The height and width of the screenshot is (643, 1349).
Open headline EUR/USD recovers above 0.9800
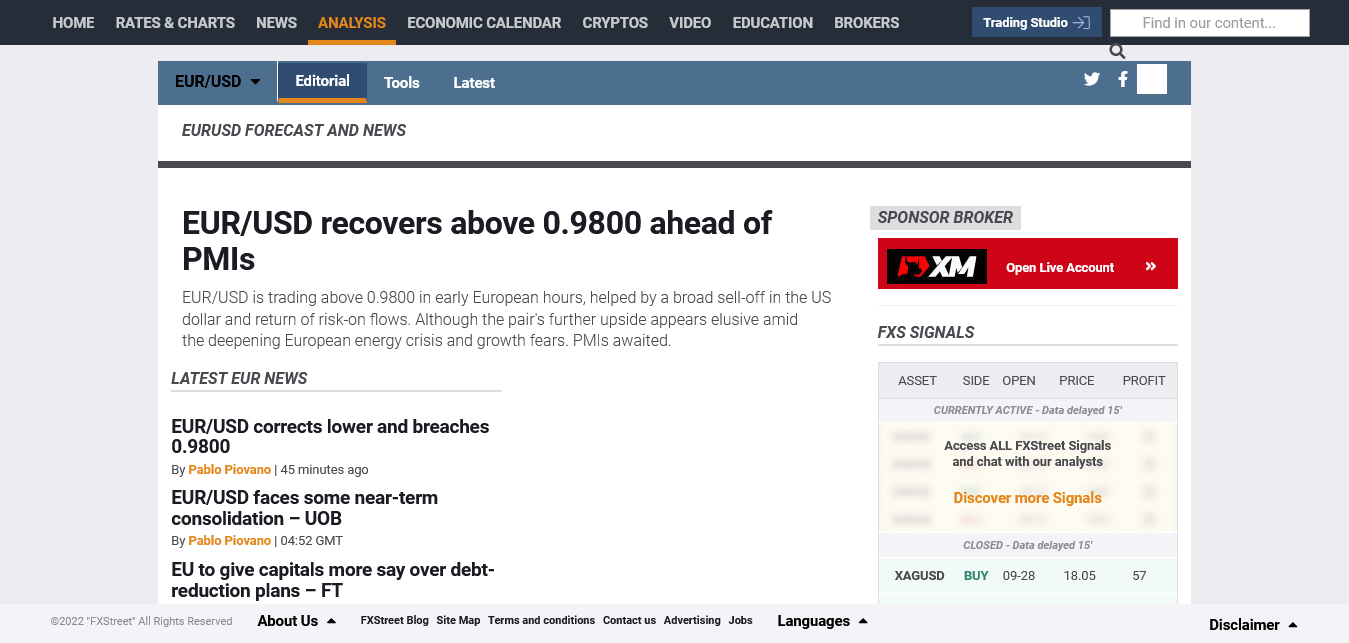coord(476,240)
